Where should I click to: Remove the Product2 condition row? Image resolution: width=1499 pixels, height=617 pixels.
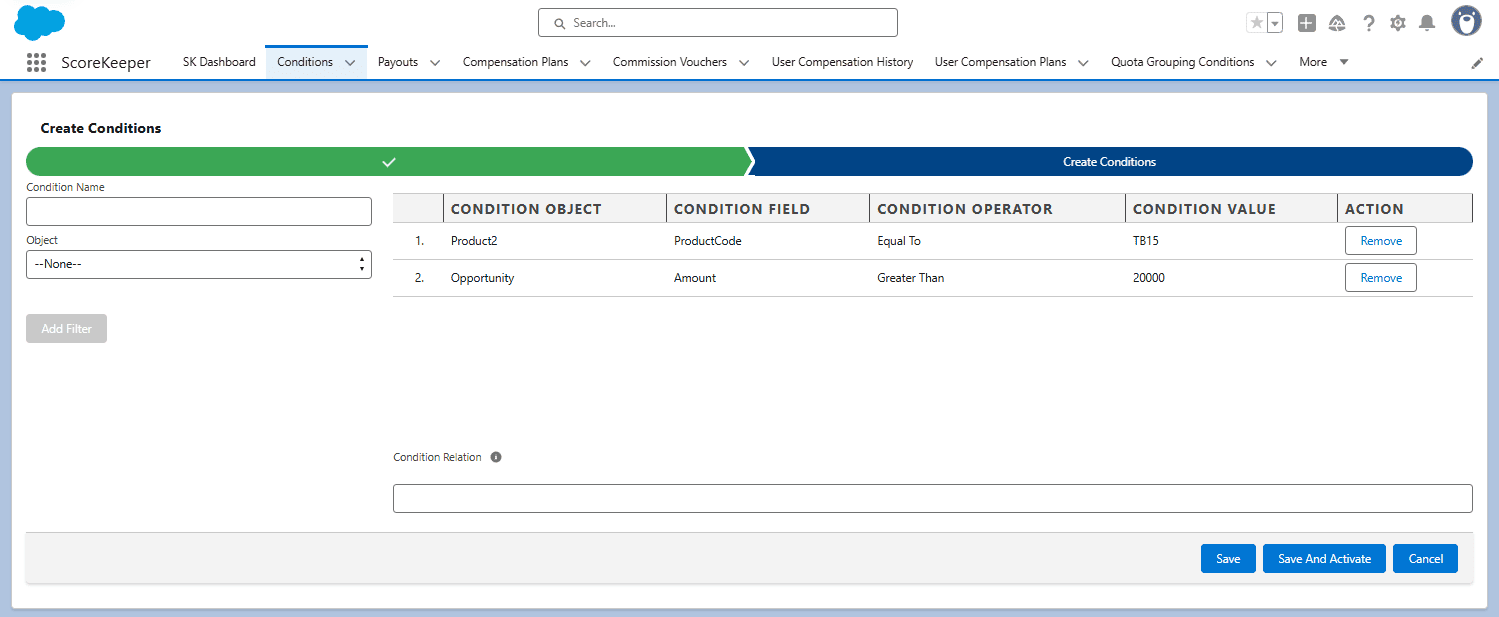1380,240
